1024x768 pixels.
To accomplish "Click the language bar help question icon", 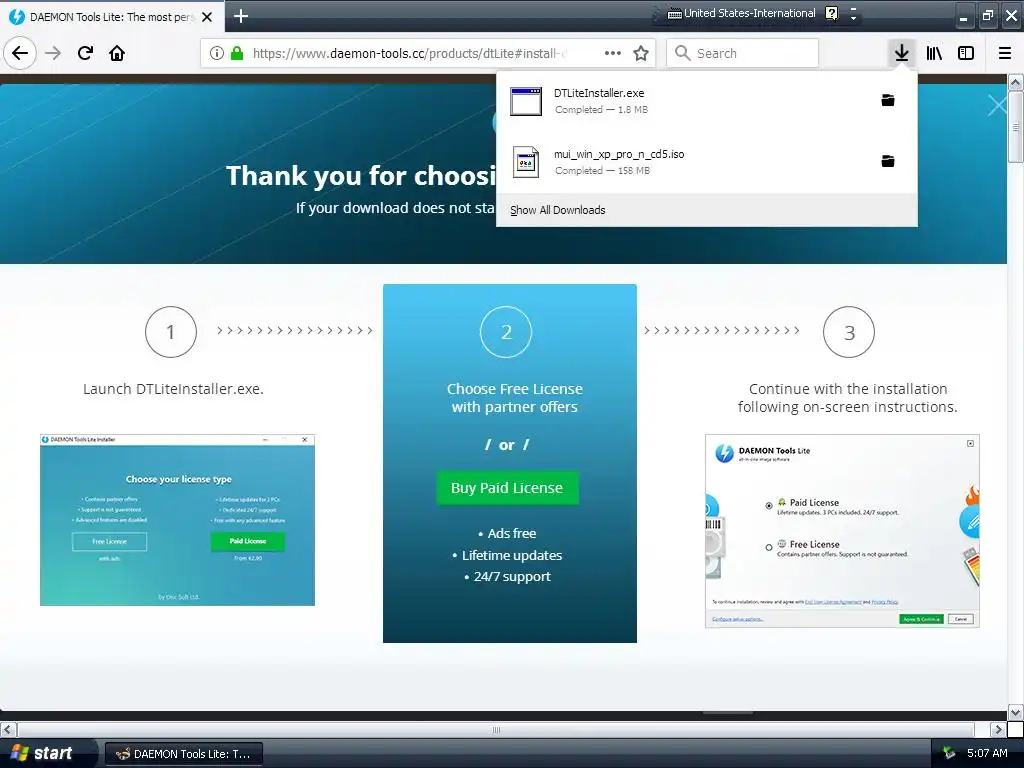I will (831, 13).
